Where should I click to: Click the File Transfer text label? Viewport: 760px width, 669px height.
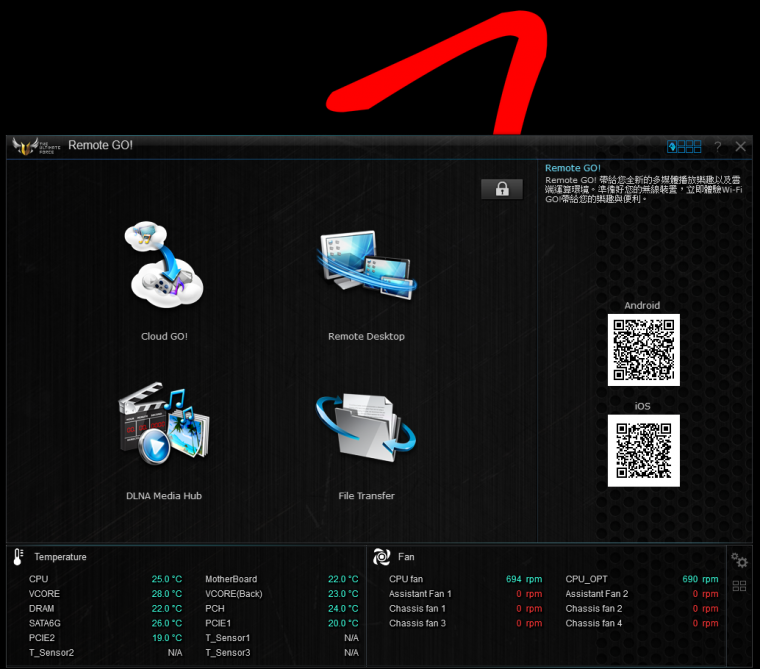coord(366,496)
